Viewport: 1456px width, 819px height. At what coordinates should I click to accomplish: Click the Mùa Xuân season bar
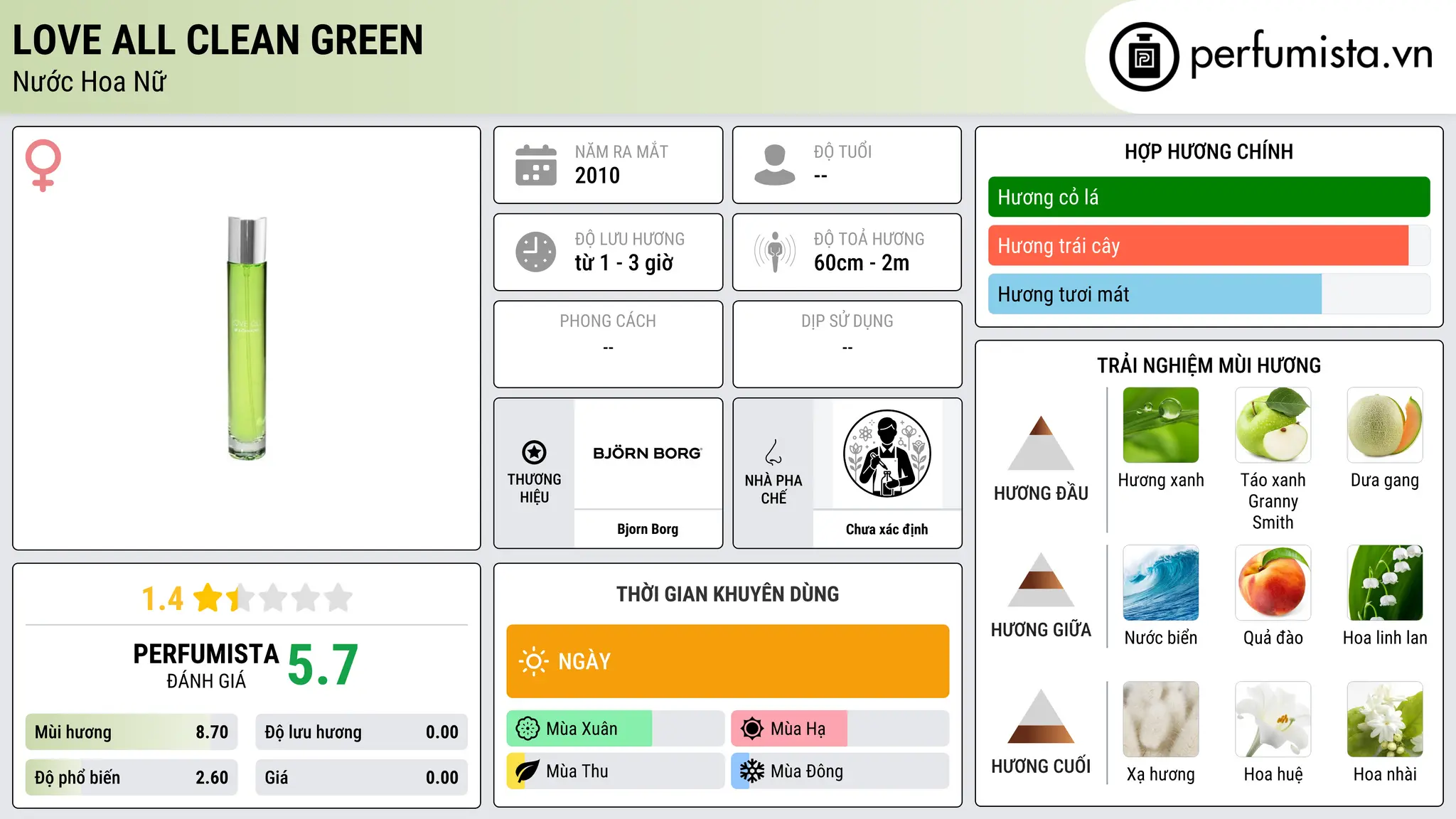616,729
